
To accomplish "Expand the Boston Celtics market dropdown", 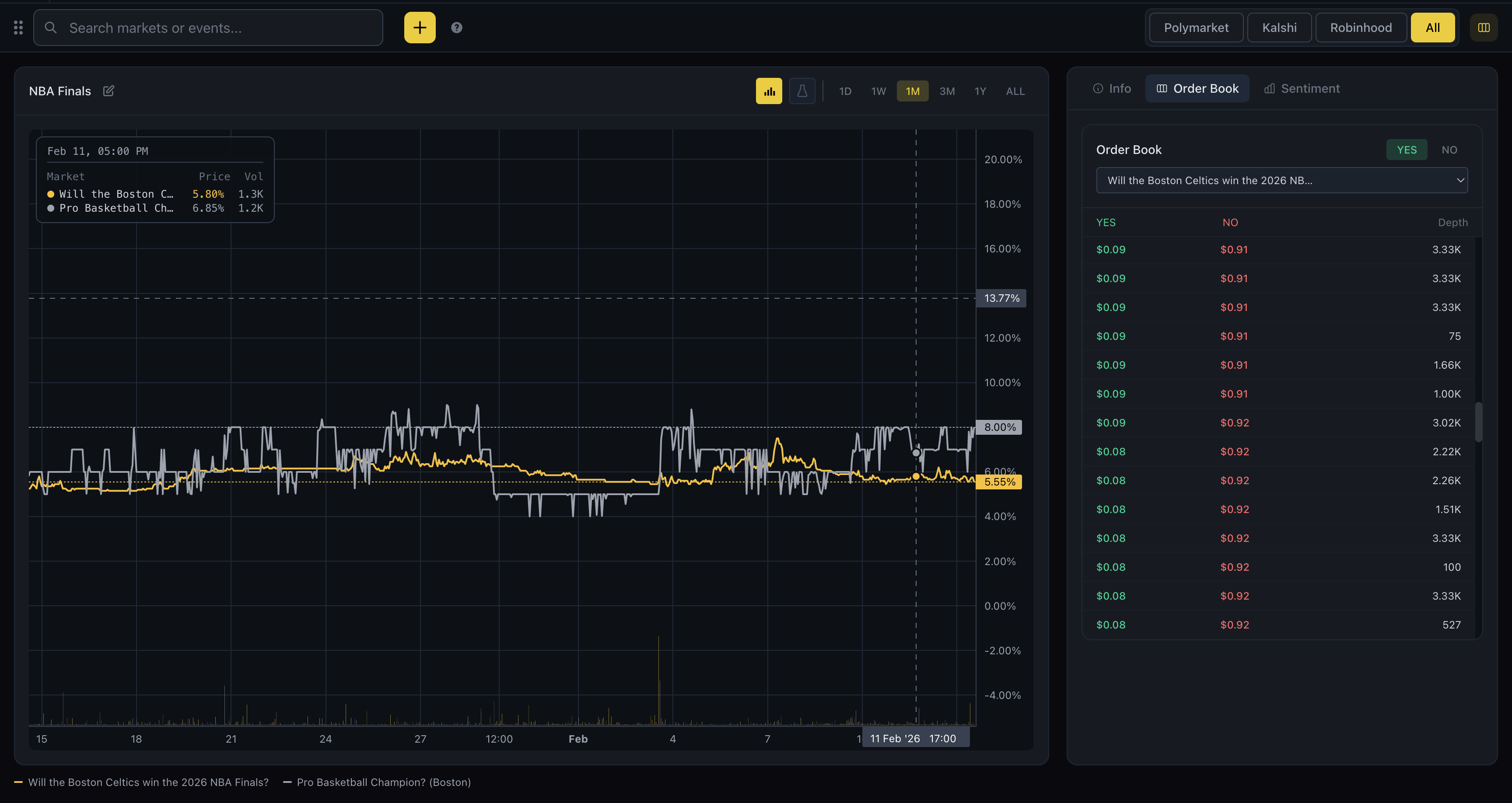I will (1282, 180).
